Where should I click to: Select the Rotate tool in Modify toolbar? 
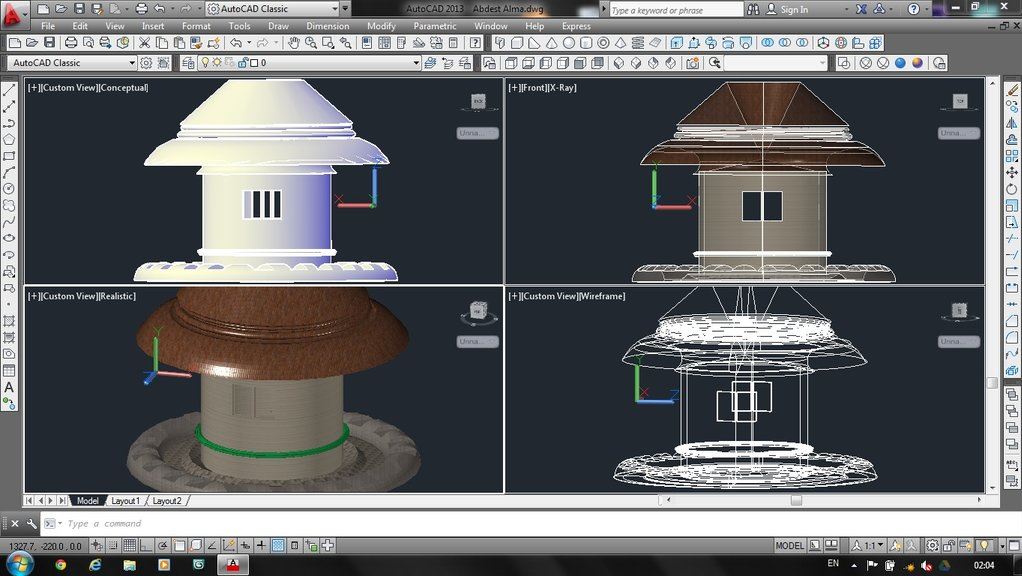(1012, 189)
